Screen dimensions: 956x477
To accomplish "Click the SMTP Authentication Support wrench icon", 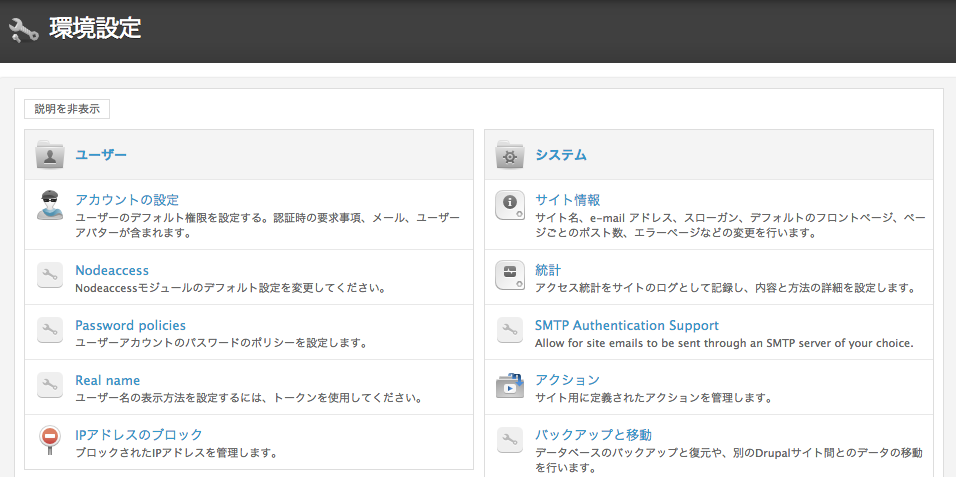I will tap(510, 330).
